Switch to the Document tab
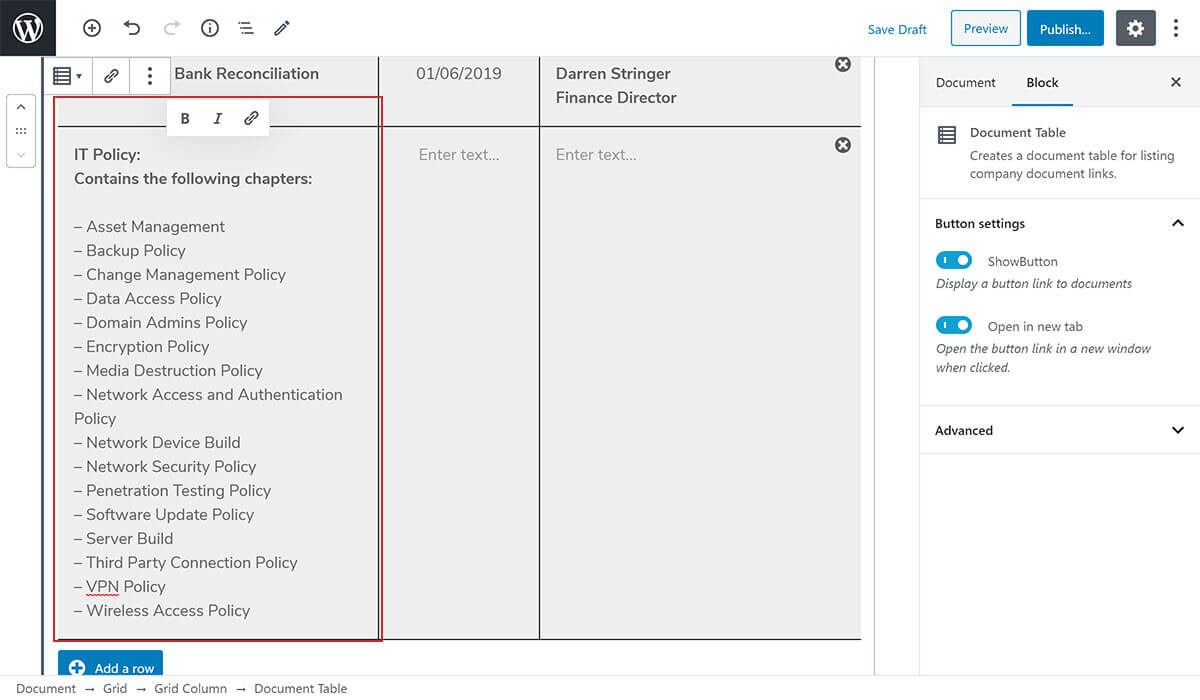This screenshot has width=1200, height=700. [x=965, y=82]
